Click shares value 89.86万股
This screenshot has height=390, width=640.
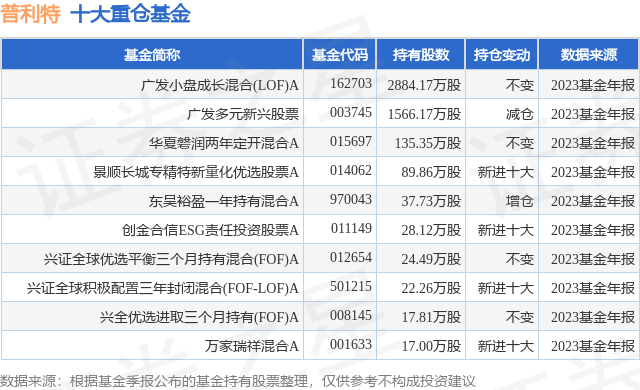431,172
